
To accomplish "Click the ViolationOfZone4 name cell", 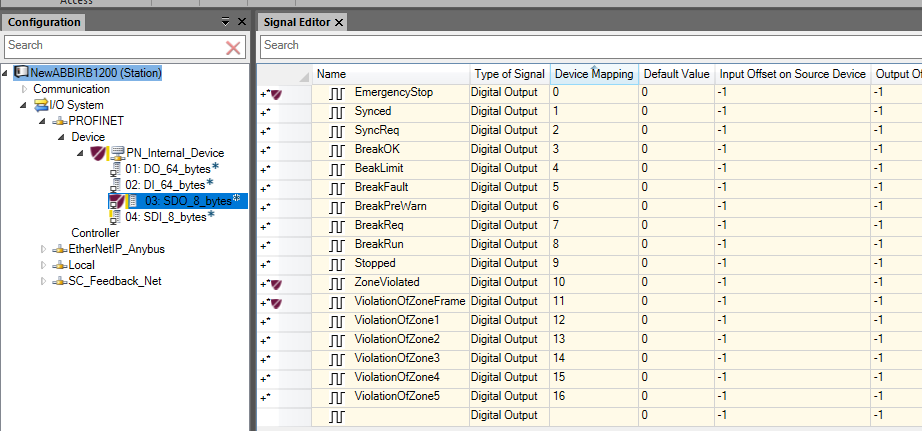I will [391, 377].
